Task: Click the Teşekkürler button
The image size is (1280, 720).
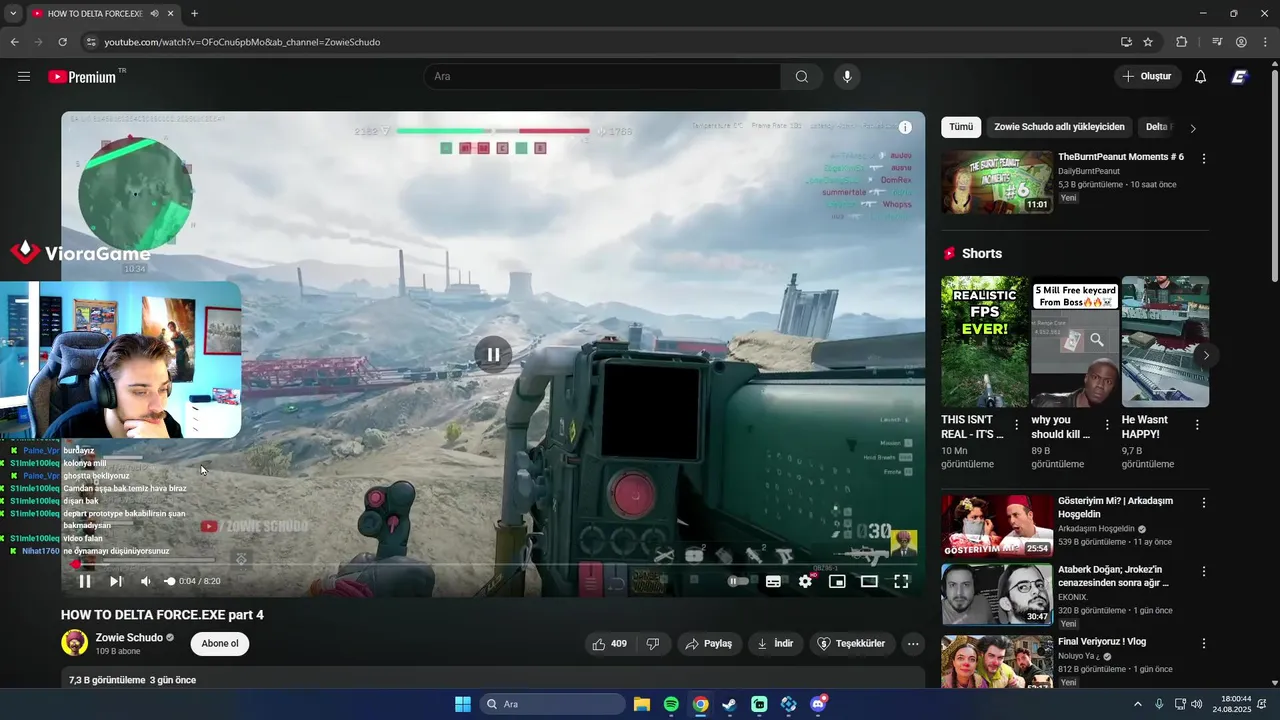Action: tap(852, 644)
